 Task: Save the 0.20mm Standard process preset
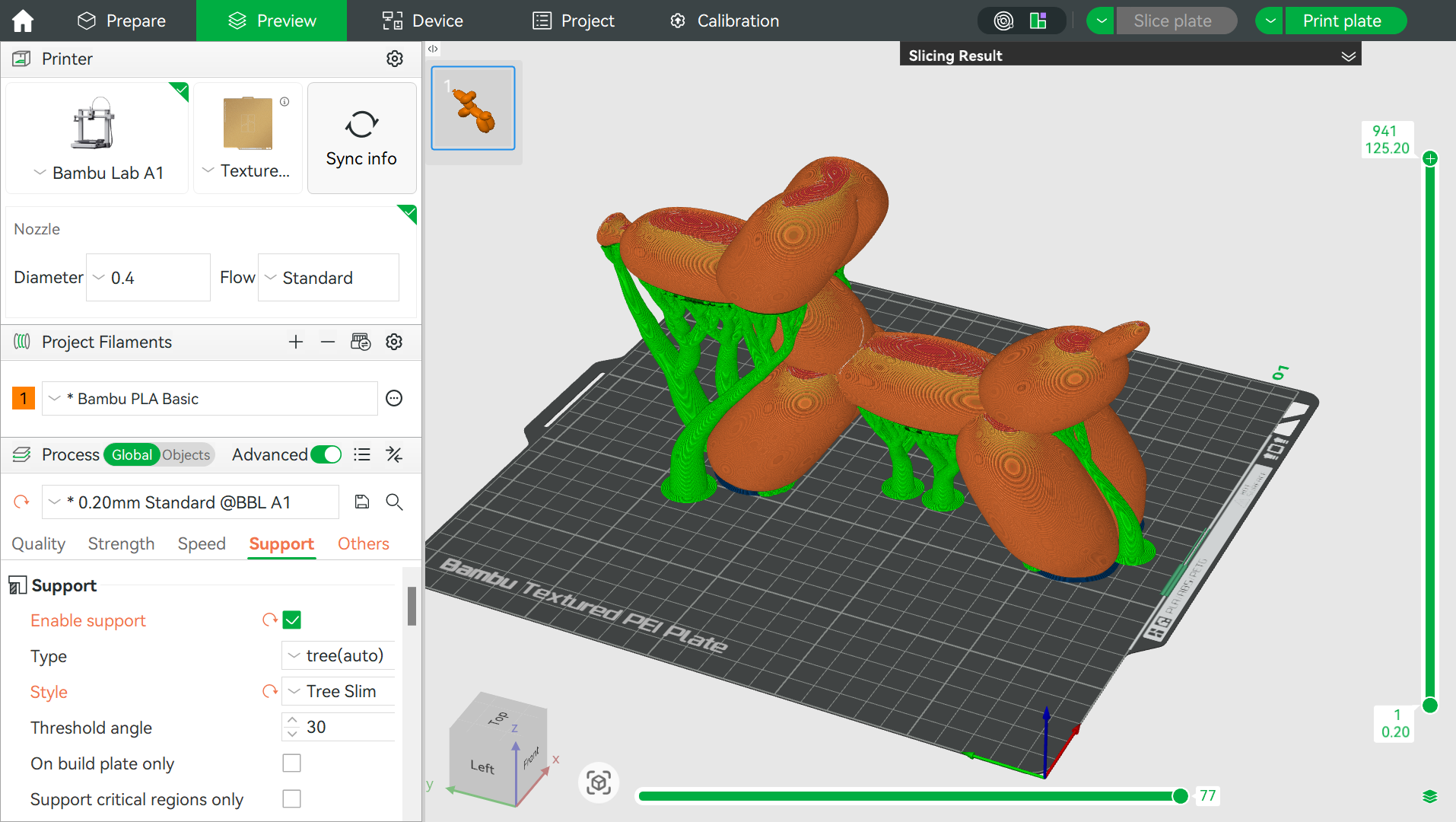362,502
